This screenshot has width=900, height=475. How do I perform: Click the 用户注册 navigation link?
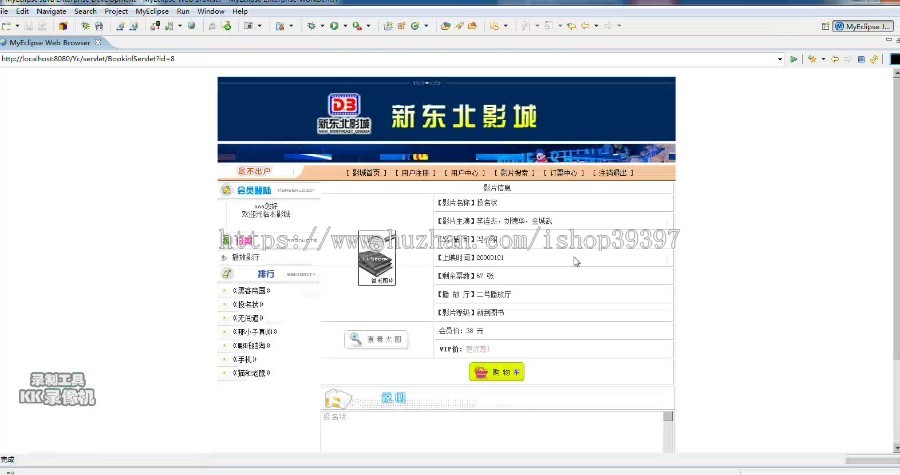(415, 173)
